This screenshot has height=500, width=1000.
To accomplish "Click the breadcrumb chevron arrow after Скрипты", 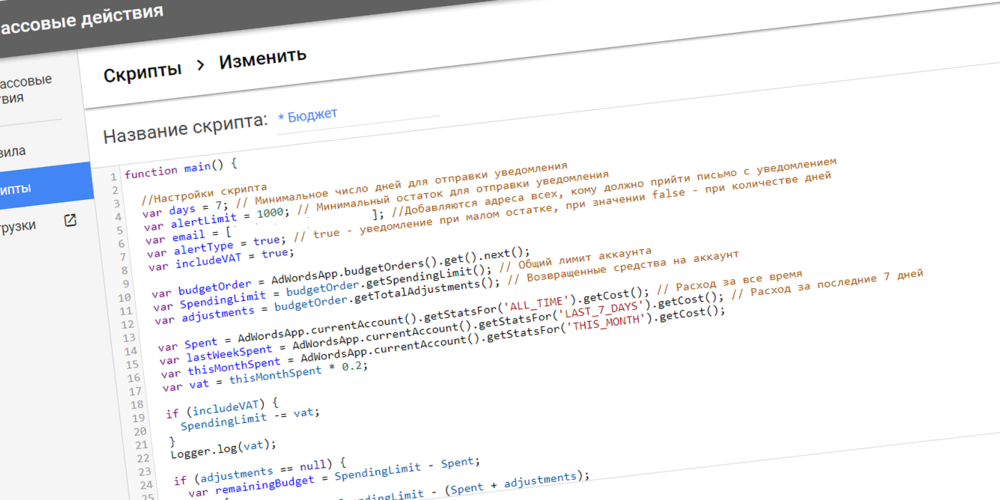I will 200,64.
